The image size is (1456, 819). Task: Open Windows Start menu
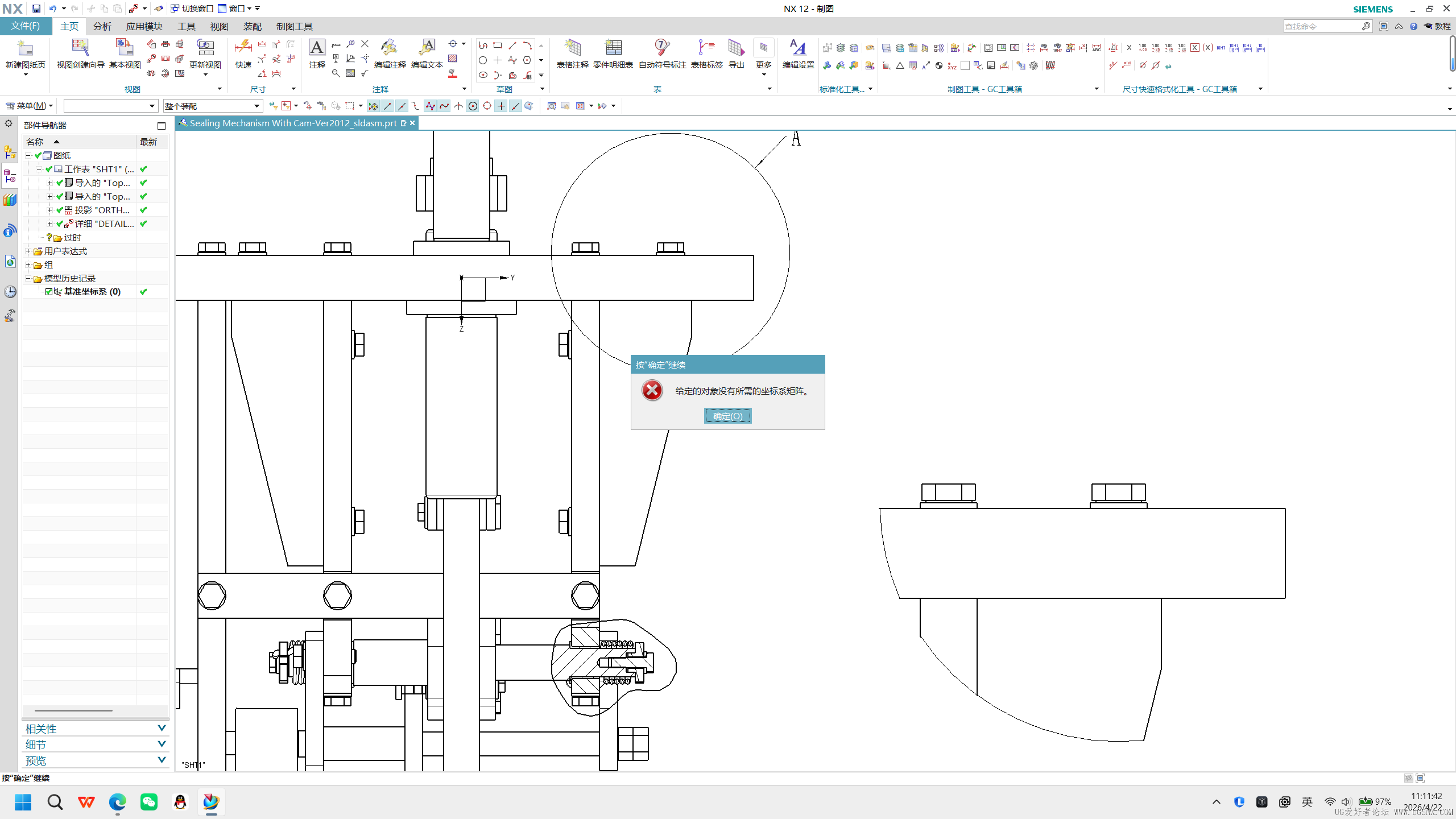pyautogui.click(x=23, y=802)
